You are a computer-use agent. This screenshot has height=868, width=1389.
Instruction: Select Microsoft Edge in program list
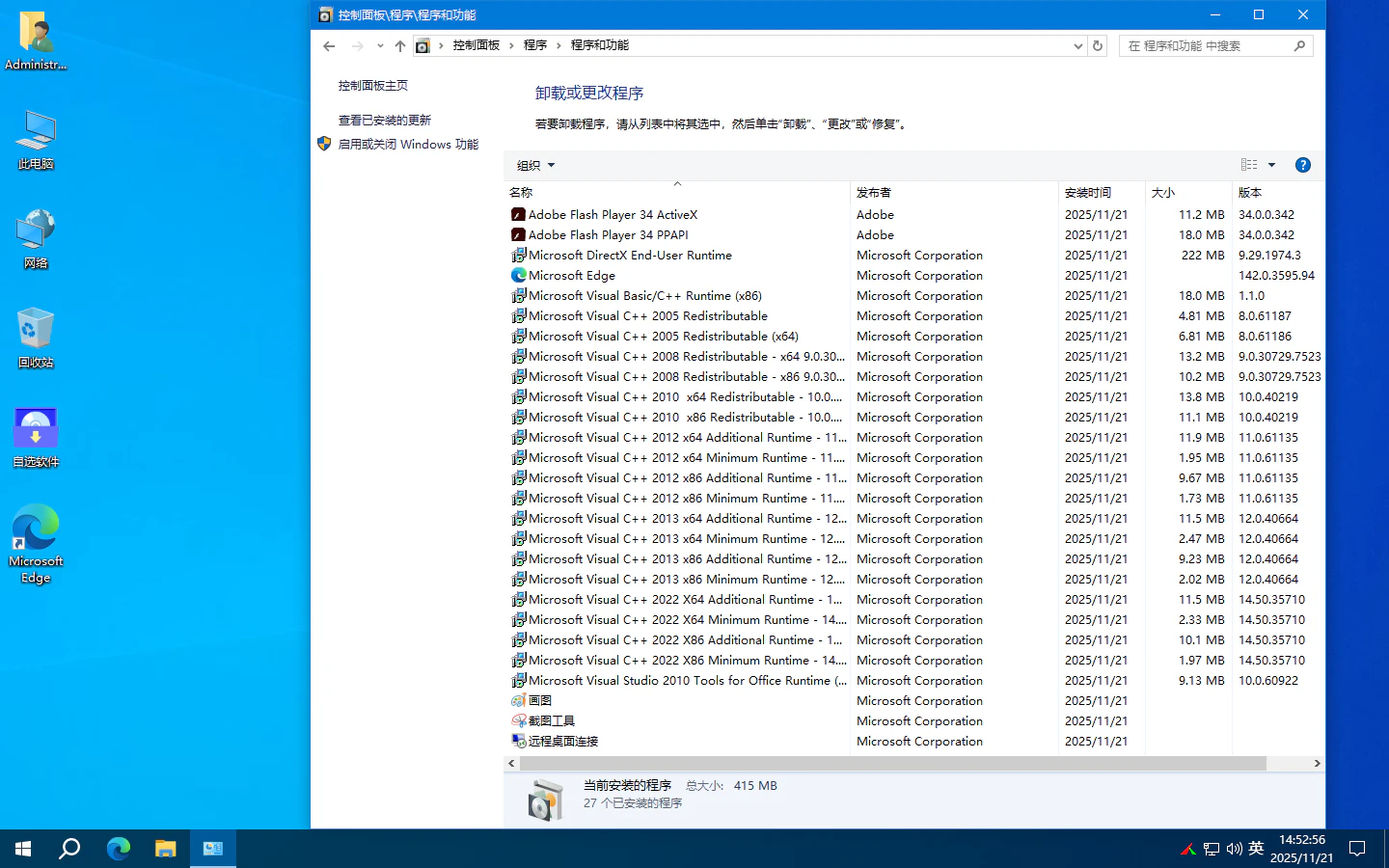[571, 276]
